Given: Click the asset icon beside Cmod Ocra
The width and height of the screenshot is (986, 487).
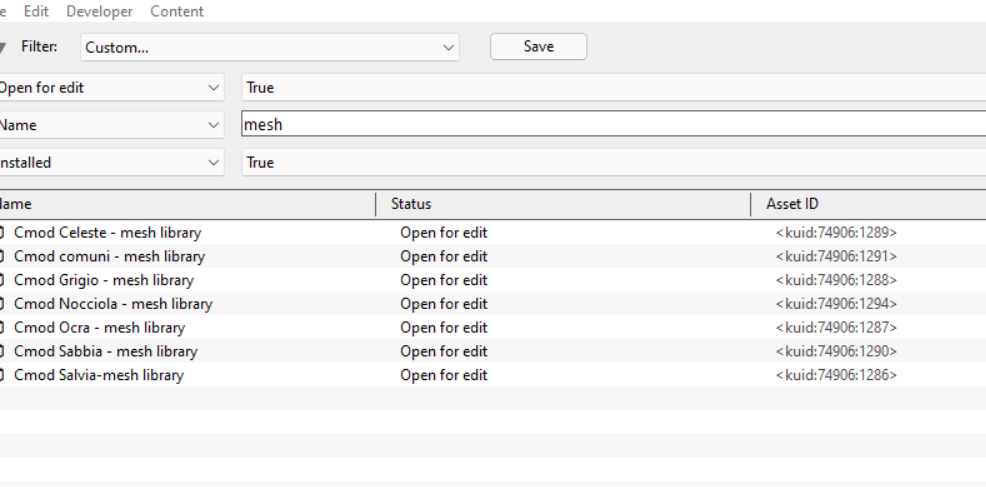Looking at the screenshot, I should pos(1,328).
